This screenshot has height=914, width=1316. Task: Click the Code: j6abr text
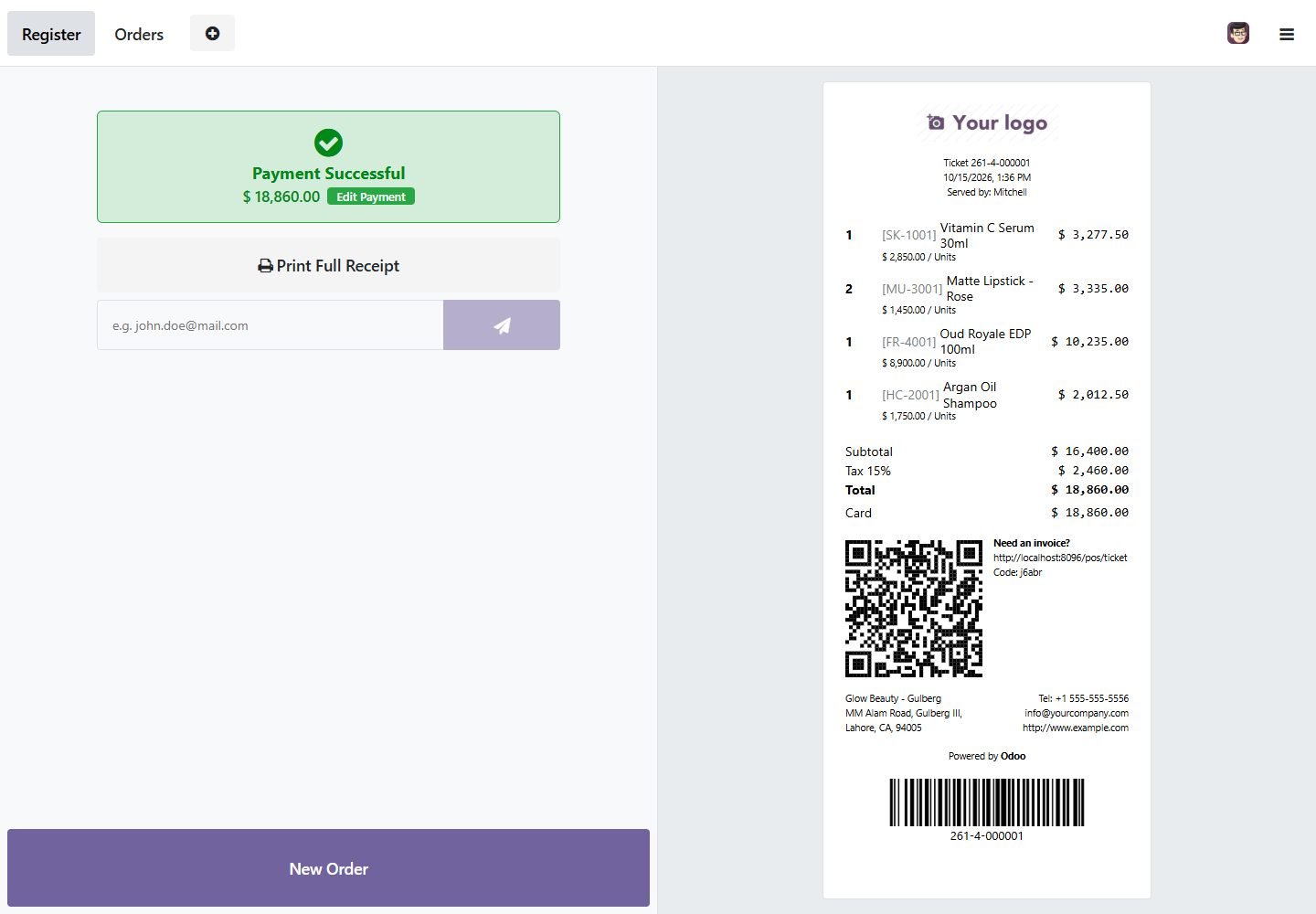(x=1018, y=572)
